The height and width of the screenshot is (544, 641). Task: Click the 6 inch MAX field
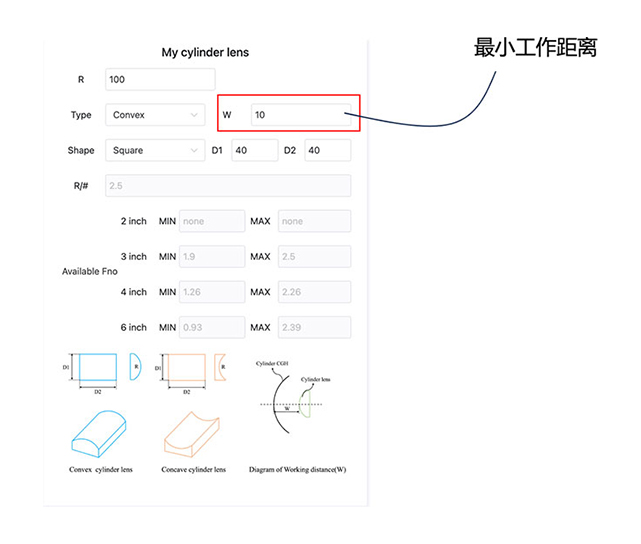314,328
